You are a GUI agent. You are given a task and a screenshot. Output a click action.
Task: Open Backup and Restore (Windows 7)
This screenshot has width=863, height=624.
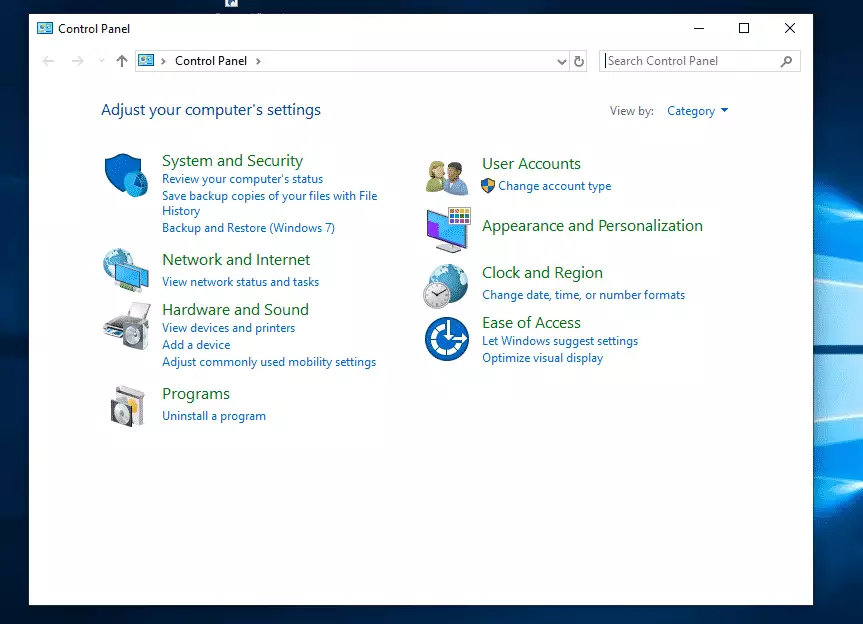click(x=248, y=228)
